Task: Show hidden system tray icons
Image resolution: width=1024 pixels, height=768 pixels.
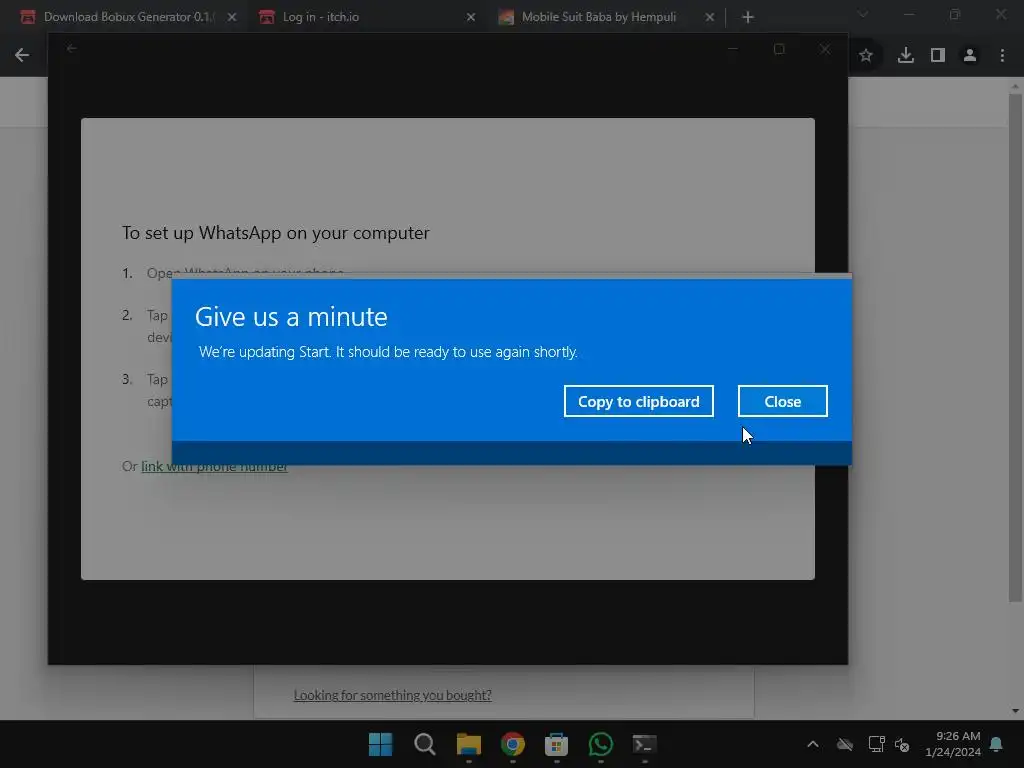Action: (813, 744)
